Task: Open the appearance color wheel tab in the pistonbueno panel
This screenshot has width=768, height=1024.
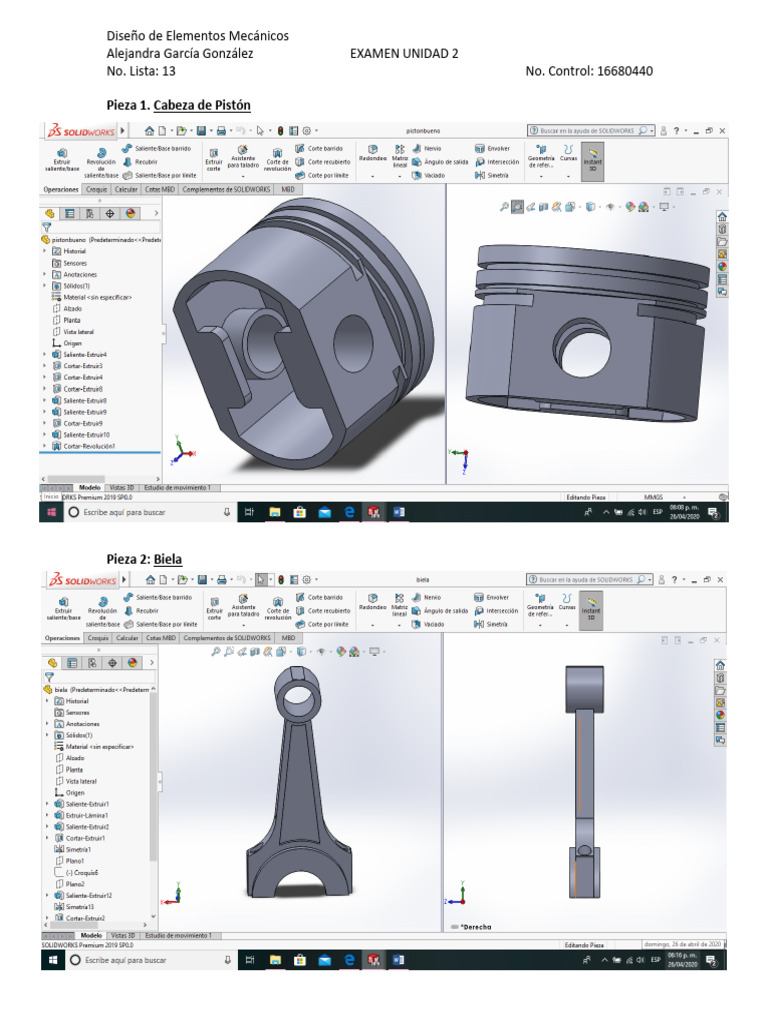Action: 130,213
